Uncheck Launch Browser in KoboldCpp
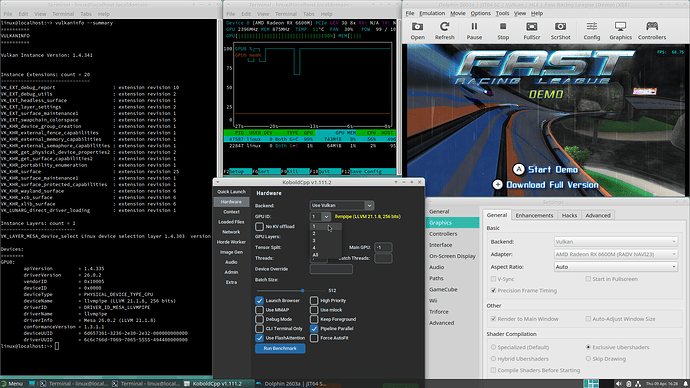This screenshot has width=690, height=388. [259, 300]
